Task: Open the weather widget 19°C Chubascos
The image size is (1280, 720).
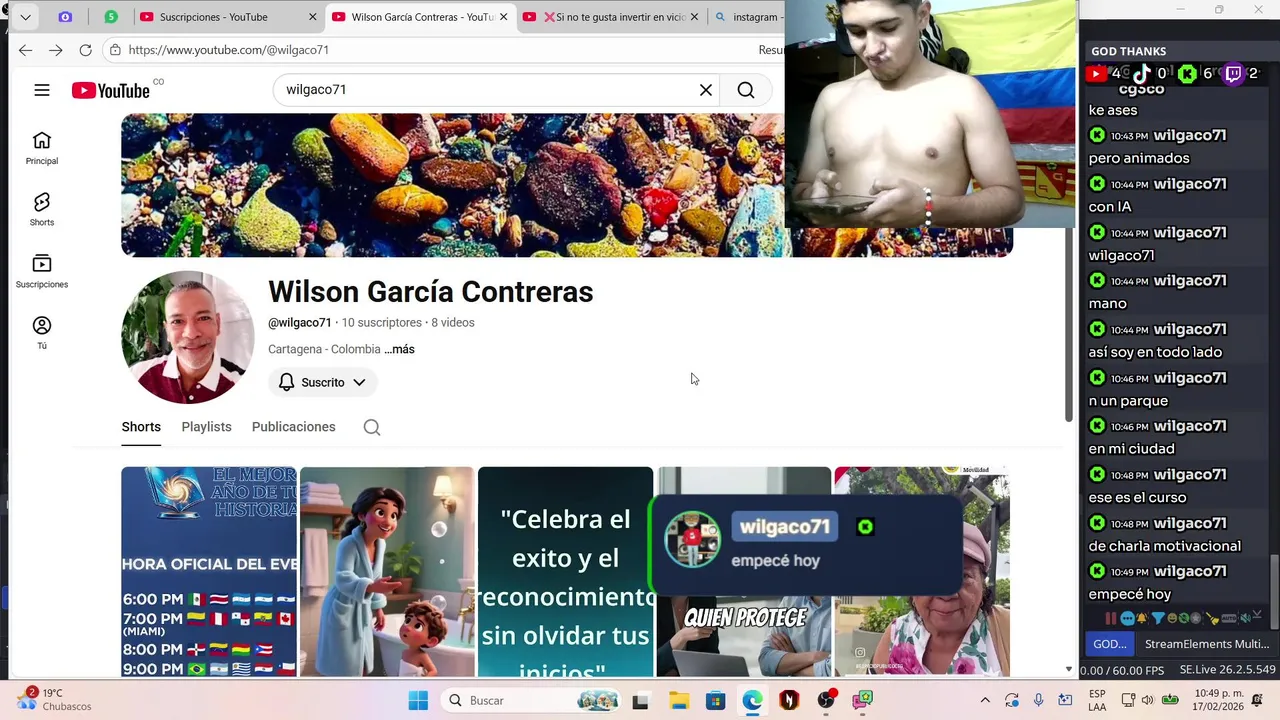Action: click(55, 700)
